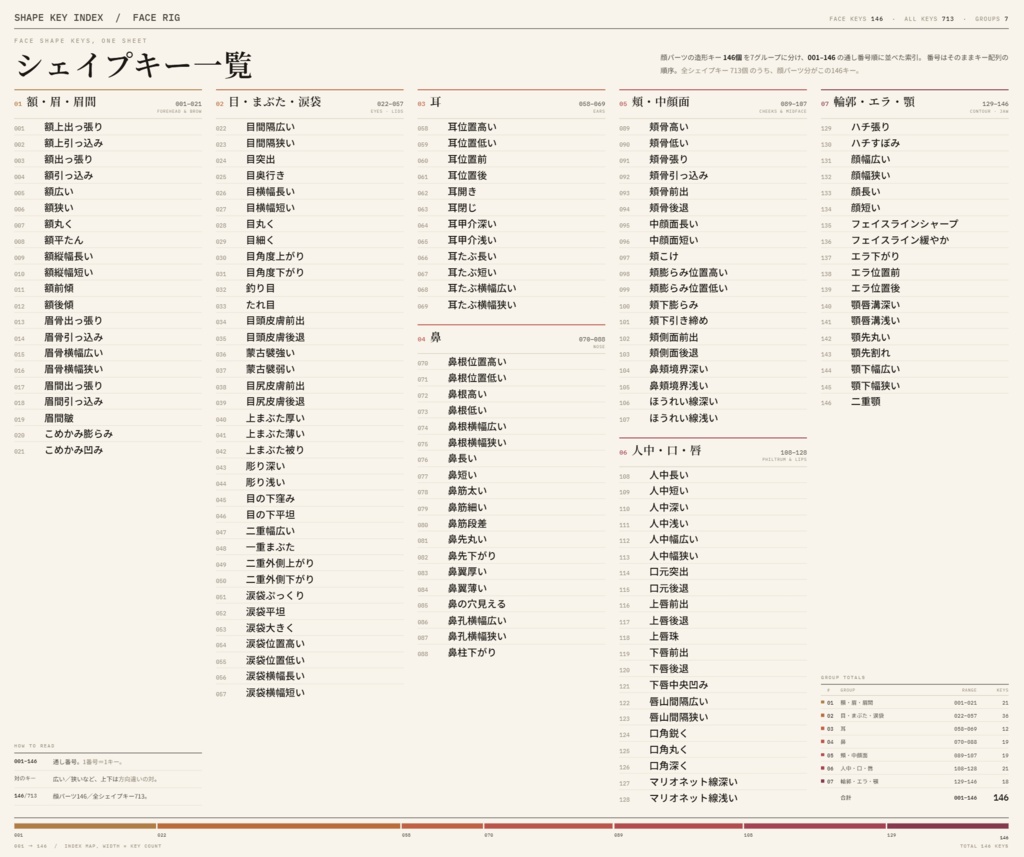The height and width of the screenshot is (857, 1024).
Task: Select index map segment starting at 129
Action: click(x=948, y=826)
